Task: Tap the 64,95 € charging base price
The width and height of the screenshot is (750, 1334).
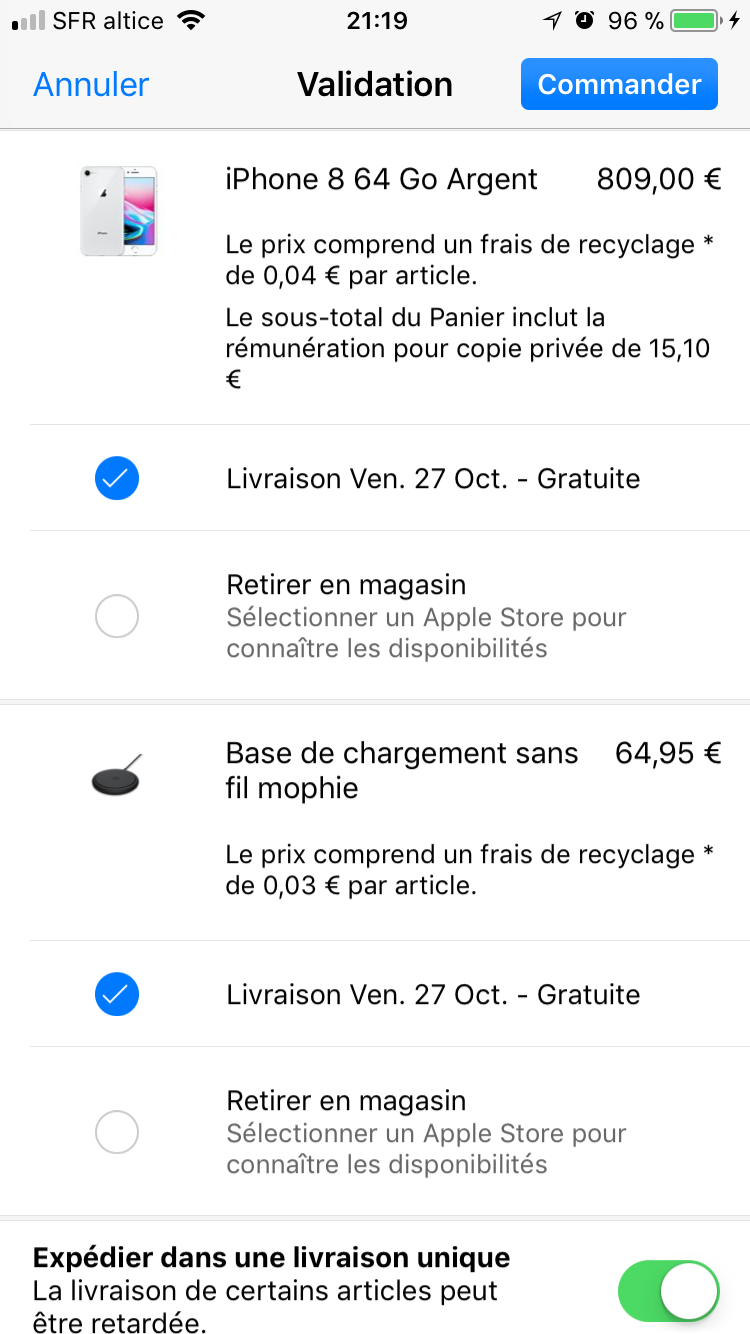Action: tap(668, 753)
